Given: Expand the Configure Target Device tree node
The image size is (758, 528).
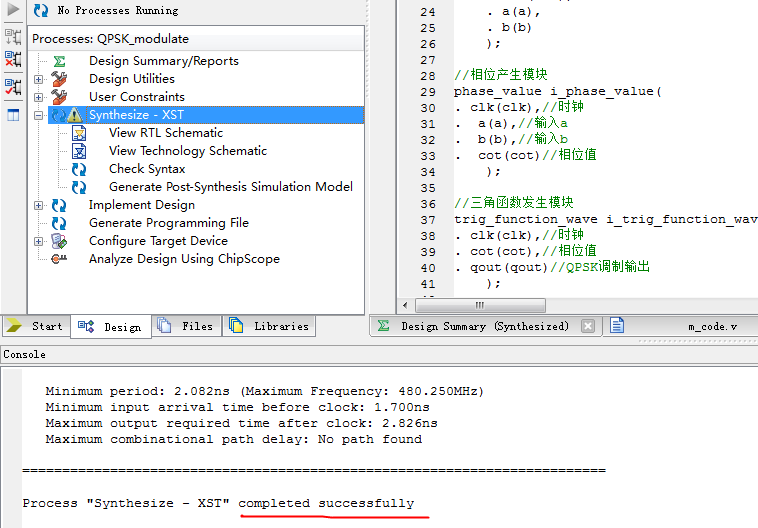Looking at the screenshot, I should coord(38,241).
